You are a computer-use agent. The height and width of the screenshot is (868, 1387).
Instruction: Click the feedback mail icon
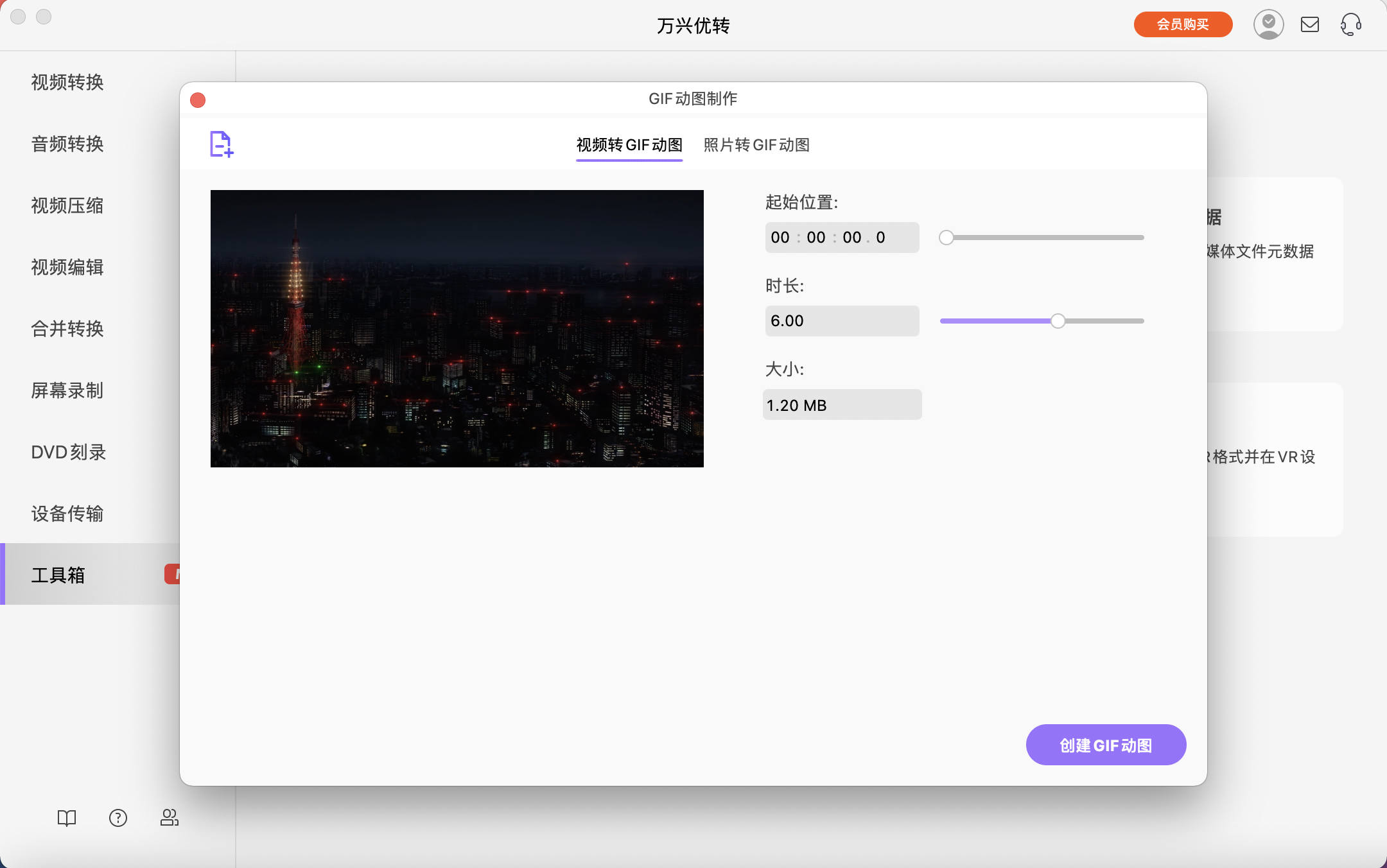click(1311, 24)
